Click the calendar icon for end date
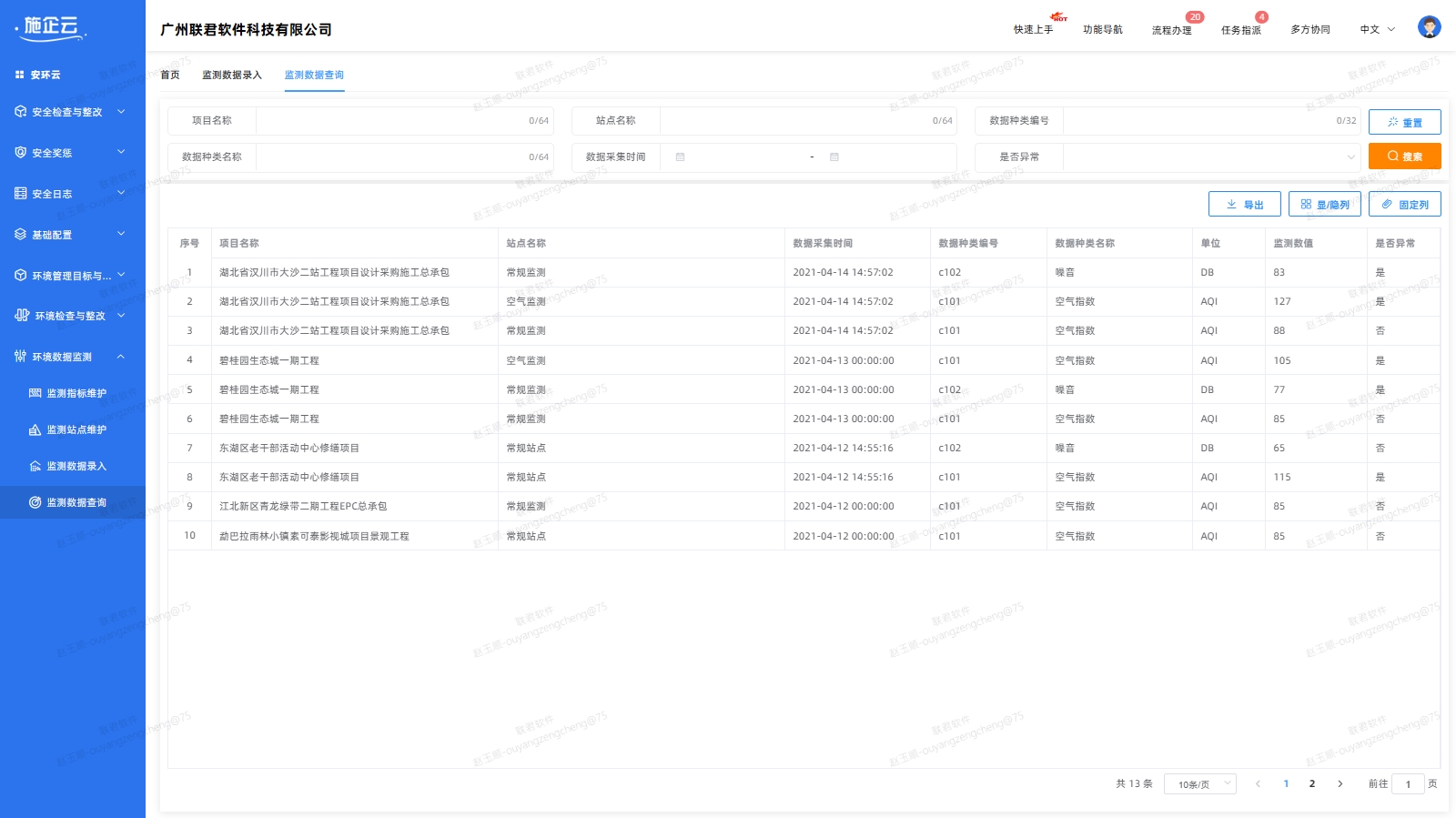 834,157
